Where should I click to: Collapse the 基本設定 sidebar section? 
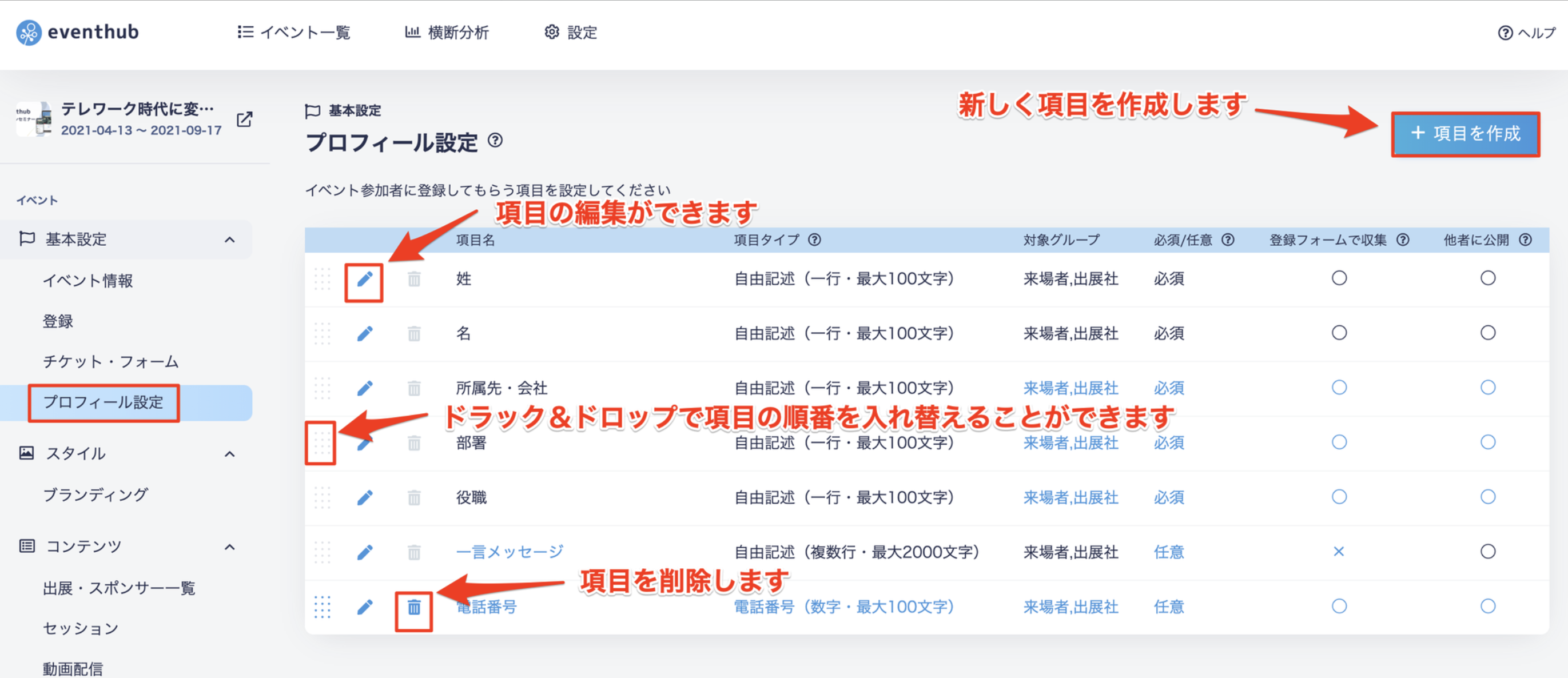(x=229, y=240)
